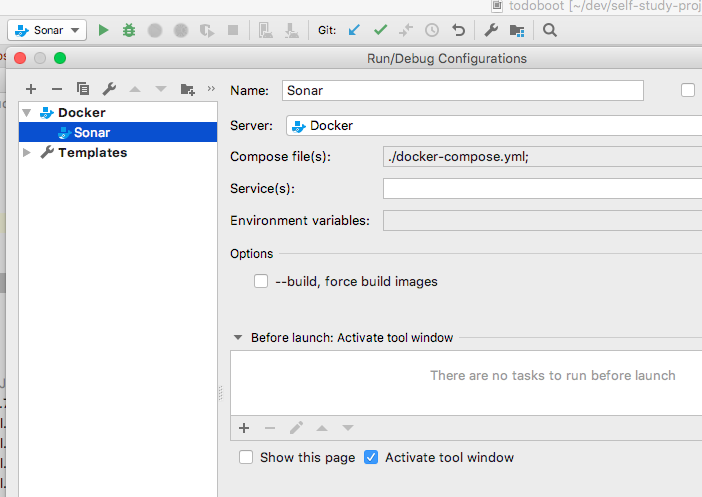Open the Server Docker combo box
Screen dimensions: 702x497
tap(490, 125)
